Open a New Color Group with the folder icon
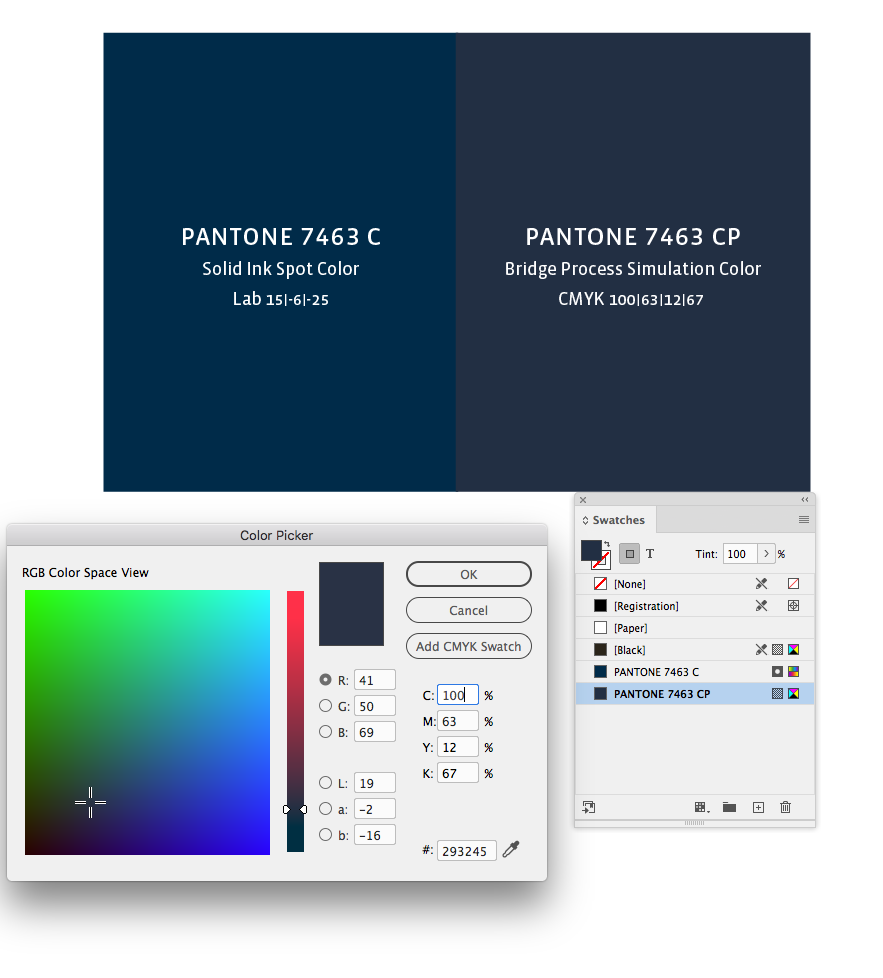Screen dimensions: 883x978 coord(729,806)
